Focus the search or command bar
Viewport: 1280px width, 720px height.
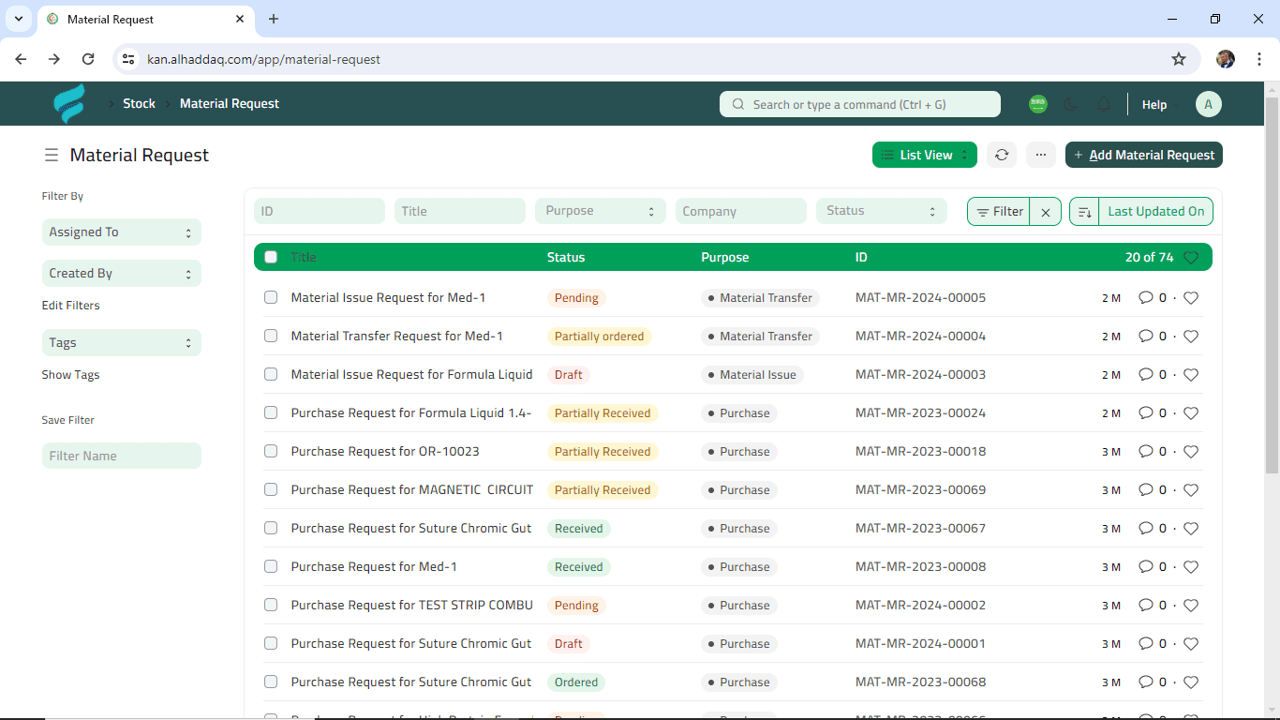click(860, 104)
